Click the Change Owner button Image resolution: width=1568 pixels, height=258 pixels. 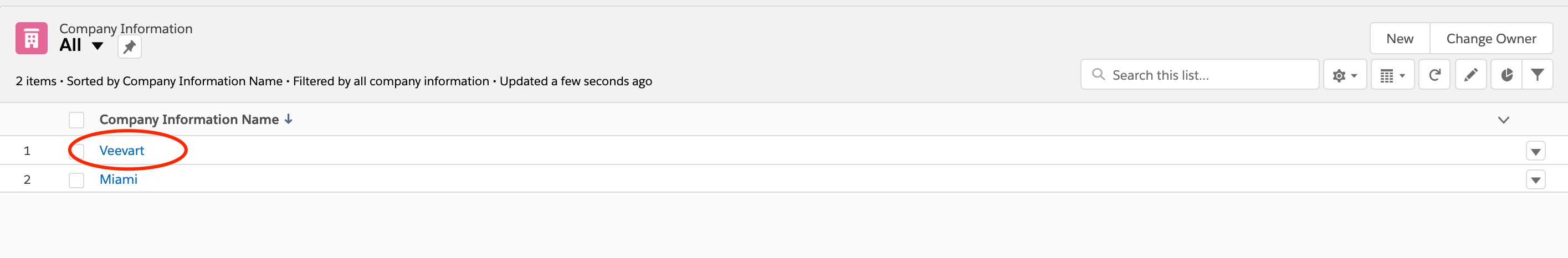(1490, 39)
